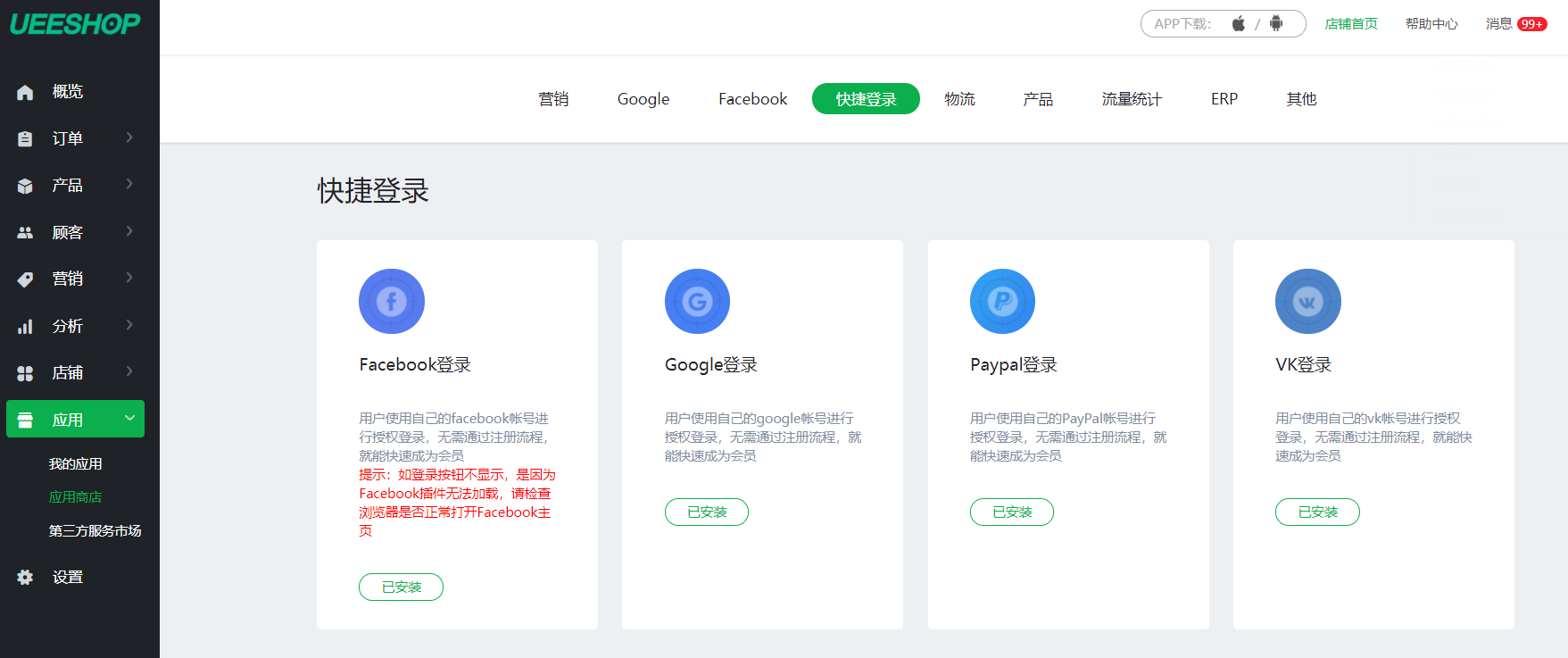This screenshot has width=1568, height=658.
Task: Open the 店铺首页 link
Action: pos(1351,24)
